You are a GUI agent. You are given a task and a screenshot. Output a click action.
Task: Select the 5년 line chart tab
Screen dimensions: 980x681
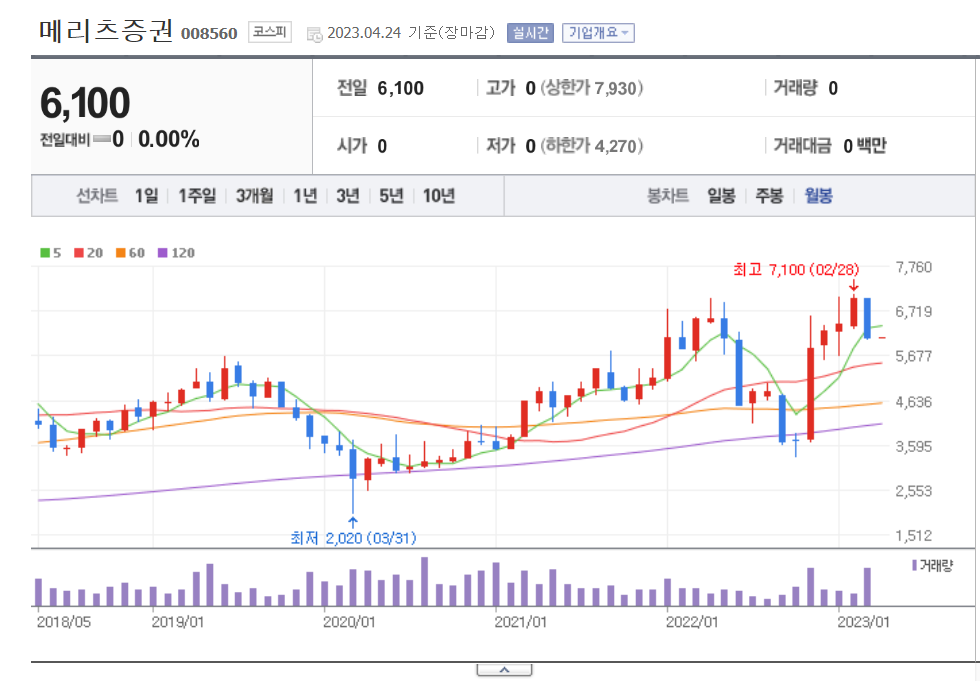click(x=391, y=196)
